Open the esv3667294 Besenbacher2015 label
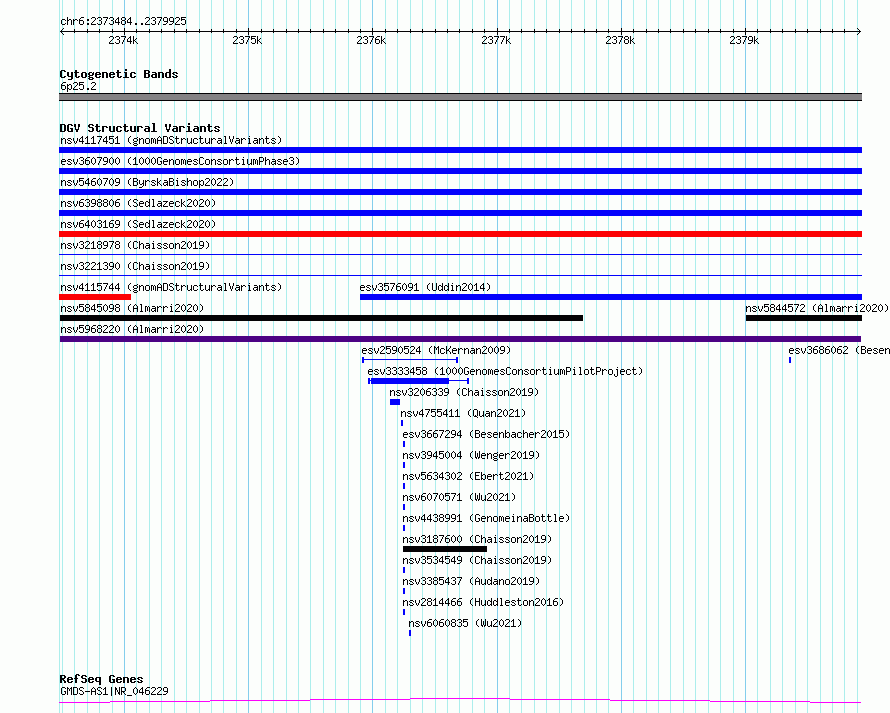This screenshot has height=713, width=890. [x=486, y=434]
